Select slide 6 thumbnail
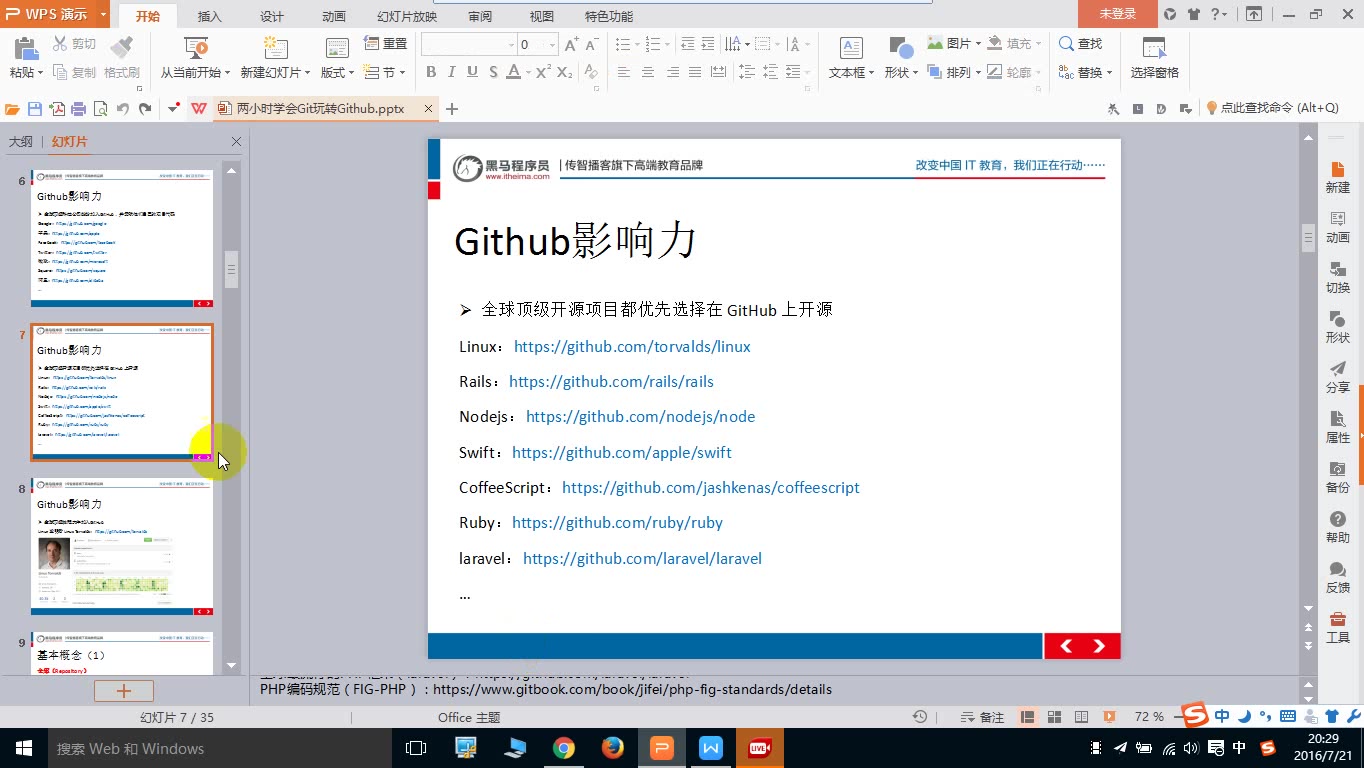 click(122, 238)
